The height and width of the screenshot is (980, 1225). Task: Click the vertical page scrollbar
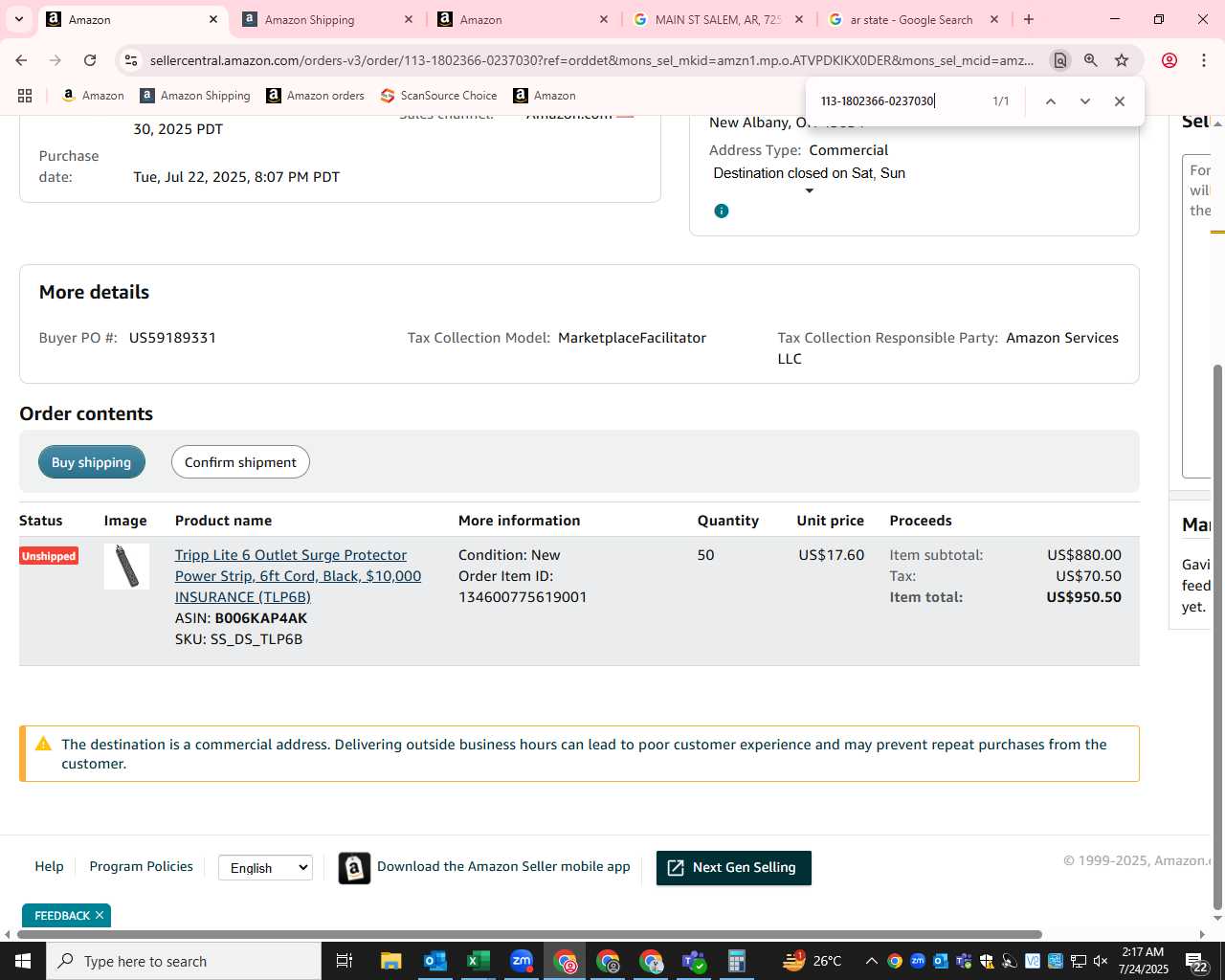pyautogui.click(x=1217, y=636)
